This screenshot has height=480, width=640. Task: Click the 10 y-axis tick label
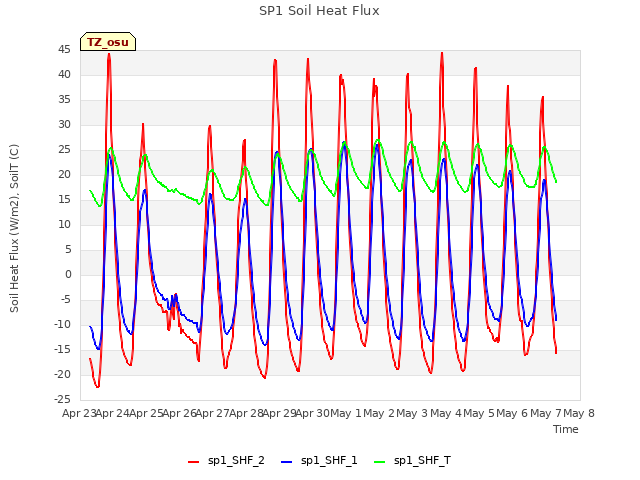tap(64, 224)
